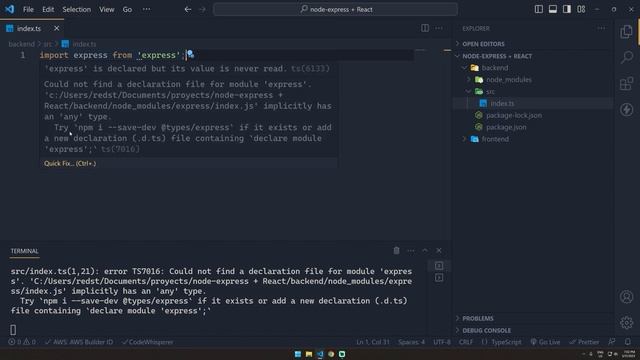Viewport: 640px width, 360px height.
Task: Open terminal panel more actions ellipsis
Action: tap(411, 251)
